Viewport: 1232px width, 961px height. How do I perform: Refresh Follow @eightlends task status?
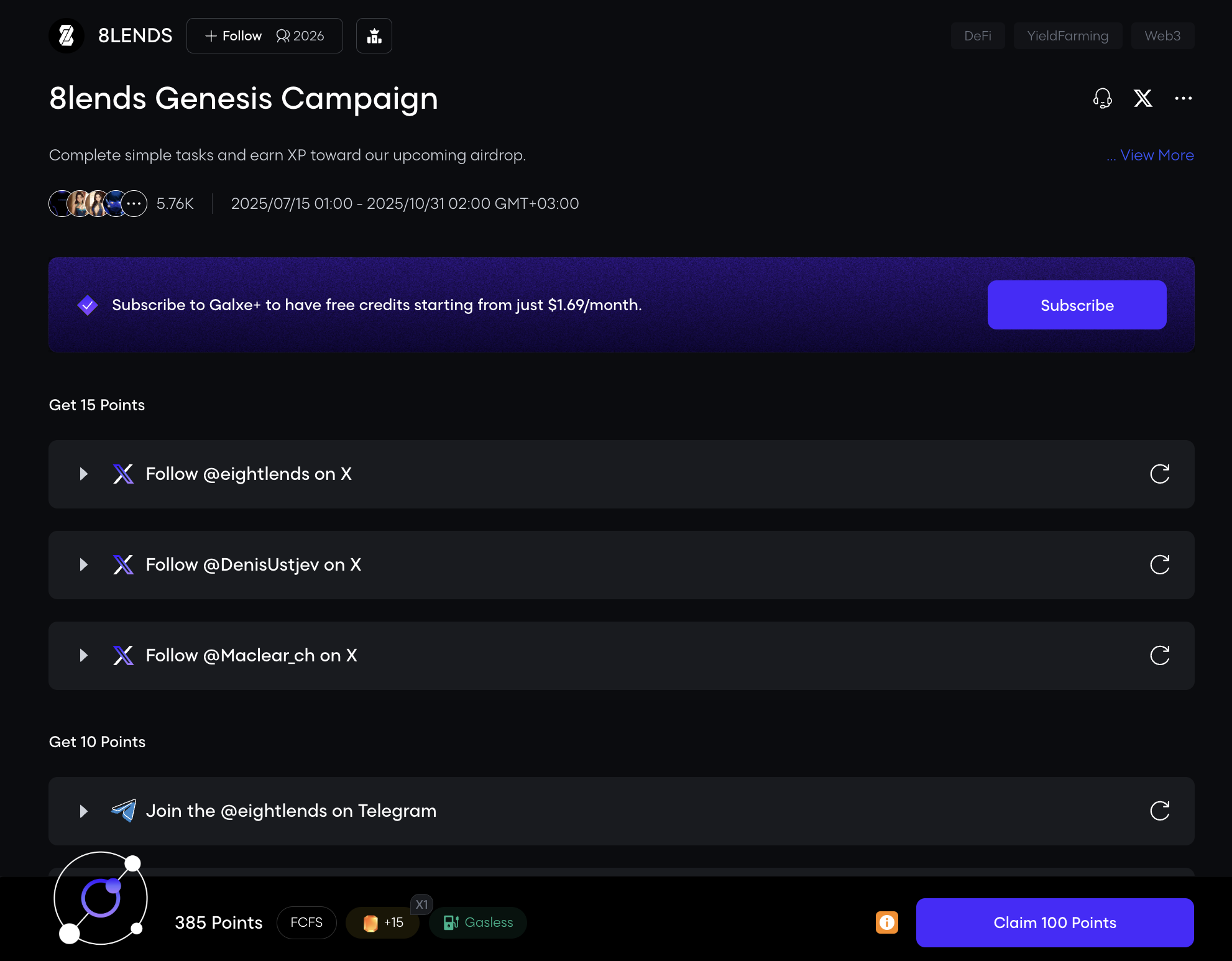(x=1159, y=474)
